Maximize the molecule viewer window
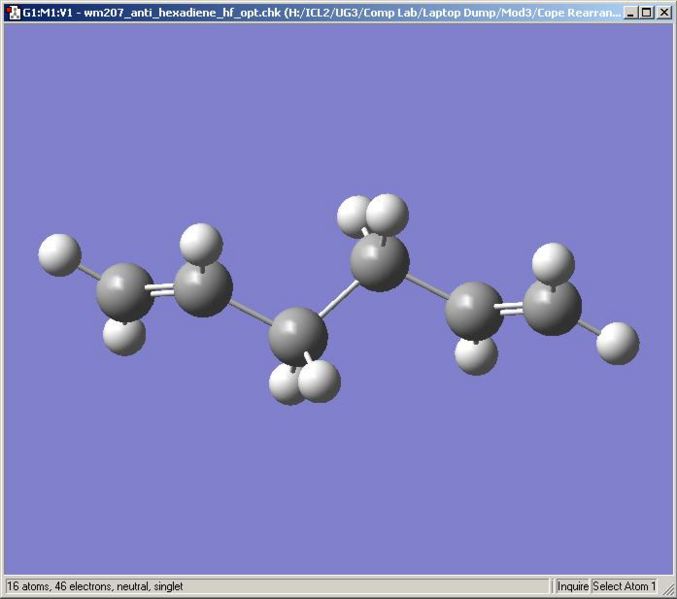The height and width of the screenshot is (599, 677). point(647,13)
